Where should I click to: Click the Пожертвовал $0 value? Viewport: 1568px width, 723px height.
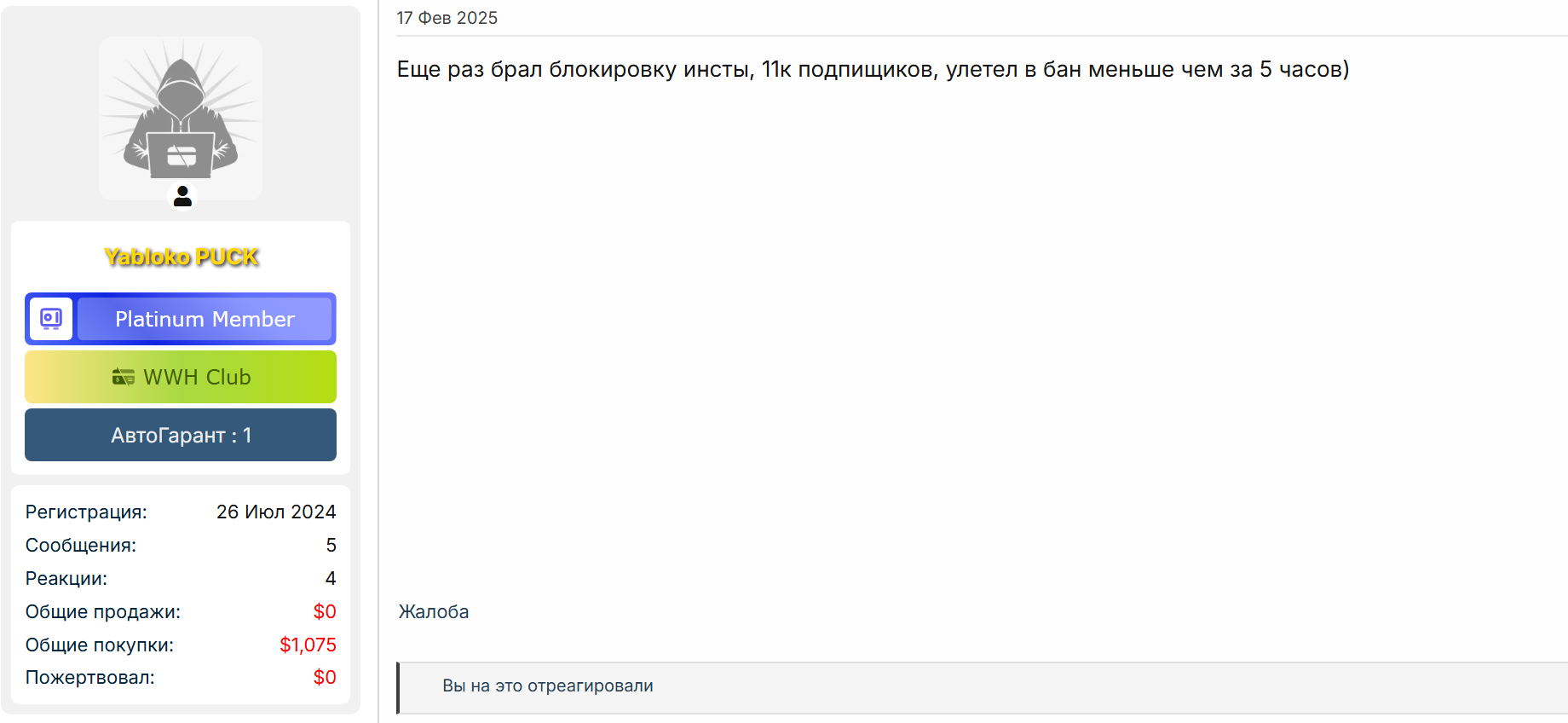(x=325, y=677)
